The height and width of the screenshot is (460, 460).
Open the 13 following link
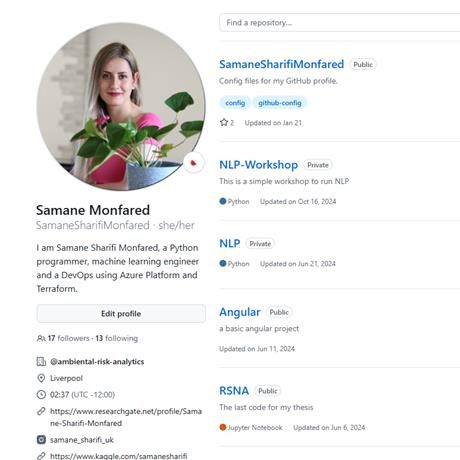[x=117, y=338]
